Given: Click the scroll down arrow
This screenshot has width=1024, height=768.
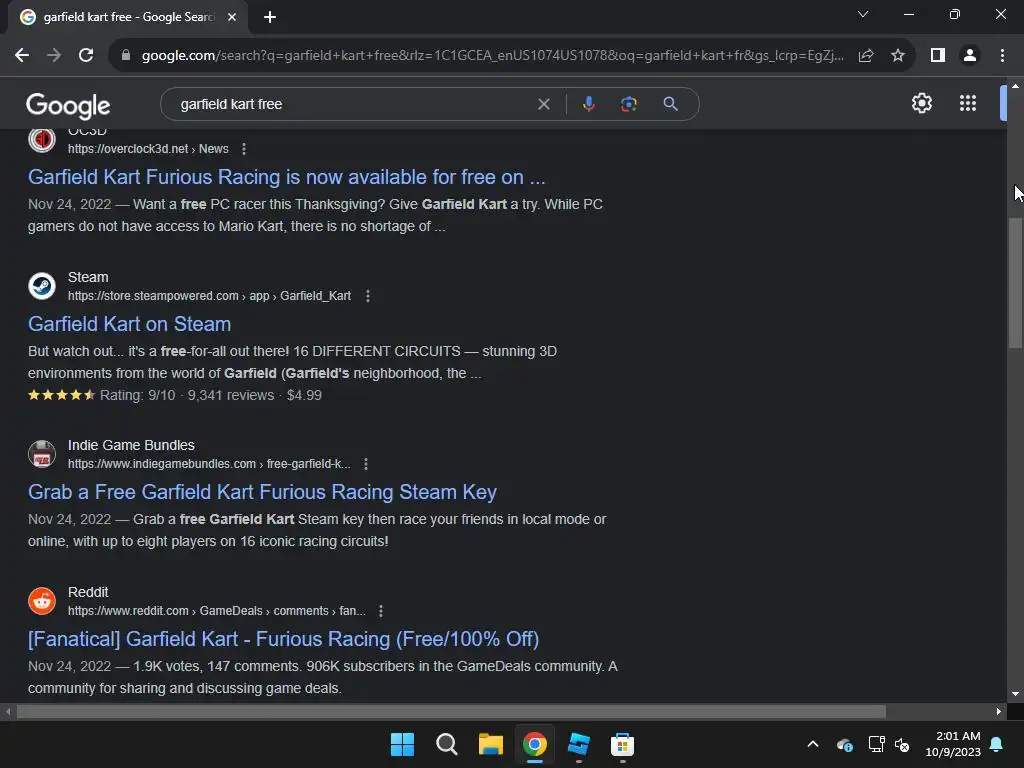Looking at the screenshot, I should (x=1015, y=694).
